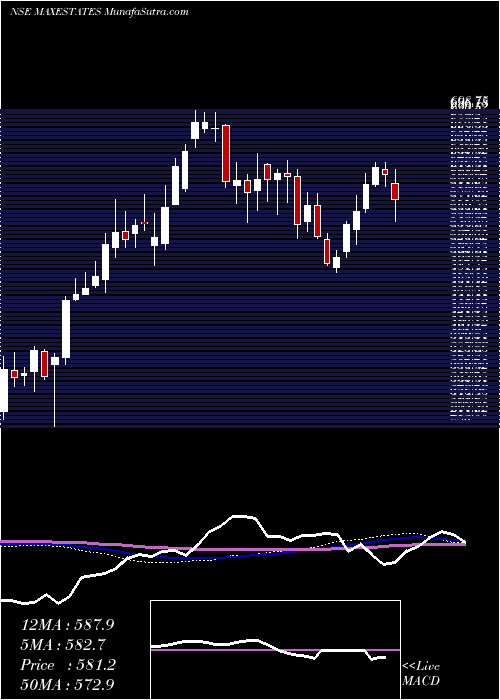Click the Live MACD inset chart
500x700 pixels.
[275, 650]
